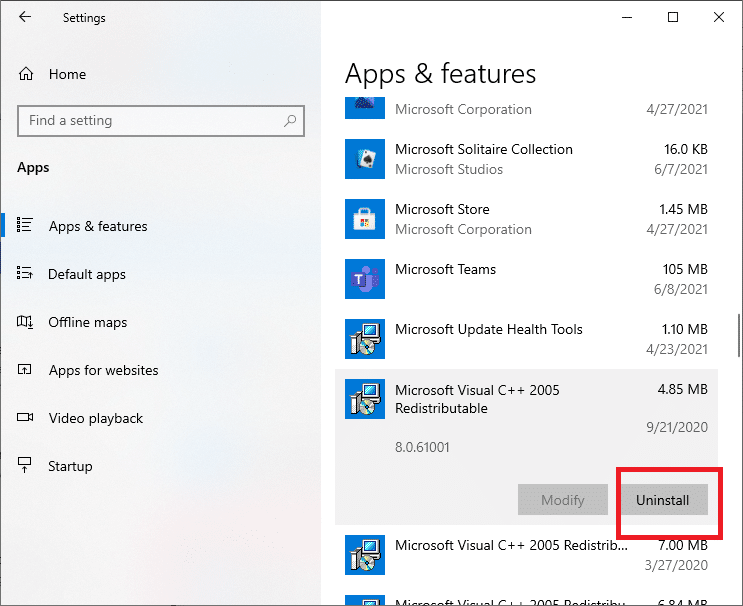This screenshot has width=743, height=606.
Task: Click the Microsoft Store bag icon
Action: pyautogui.click(x=365, y=219)
